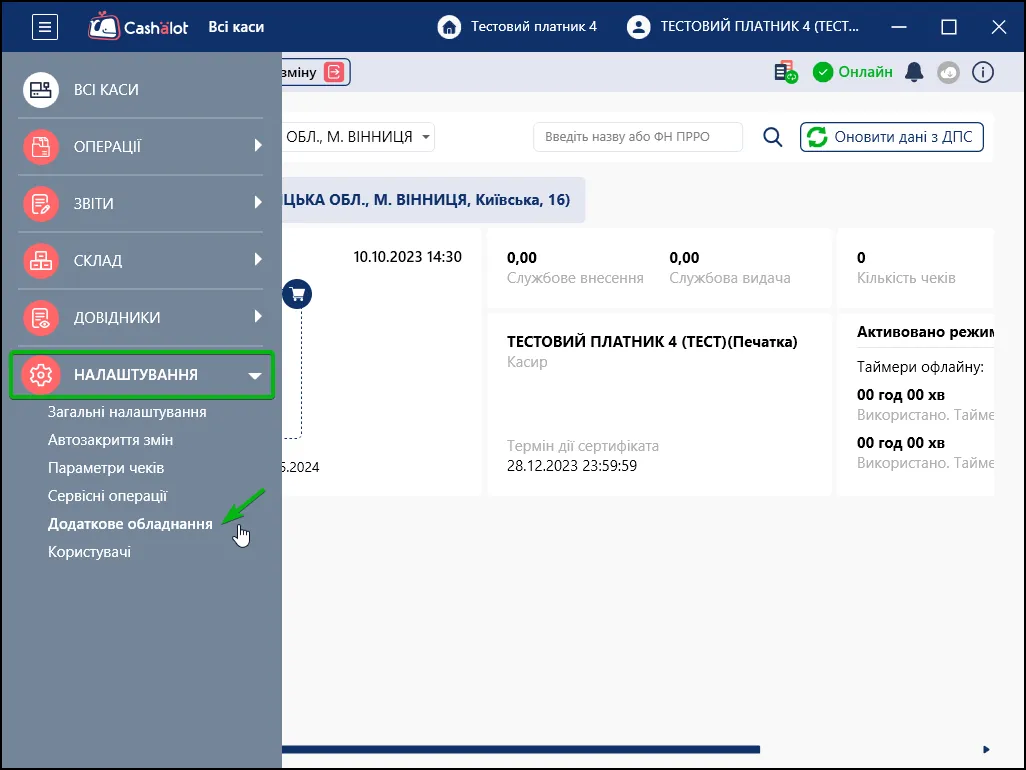
Task: Click ТЕСТОВИЙ ПЛАТНИК 4 (ТЕСТ... user name
Action: pos(759,27)
